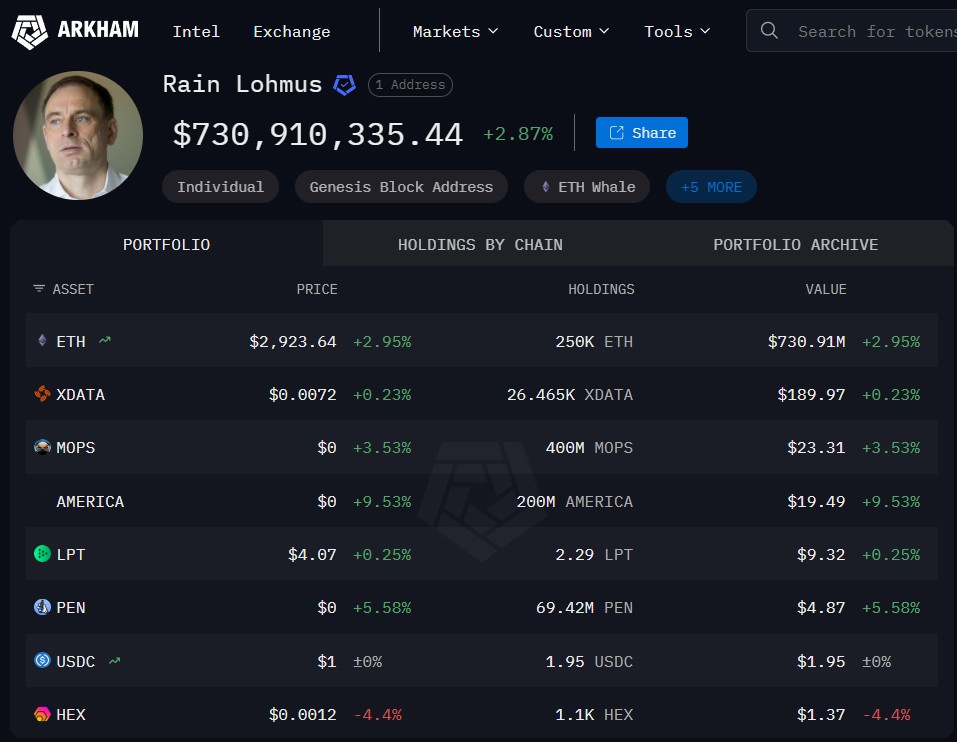Click the trend chart icon beside ETH

tap(105, 340)
